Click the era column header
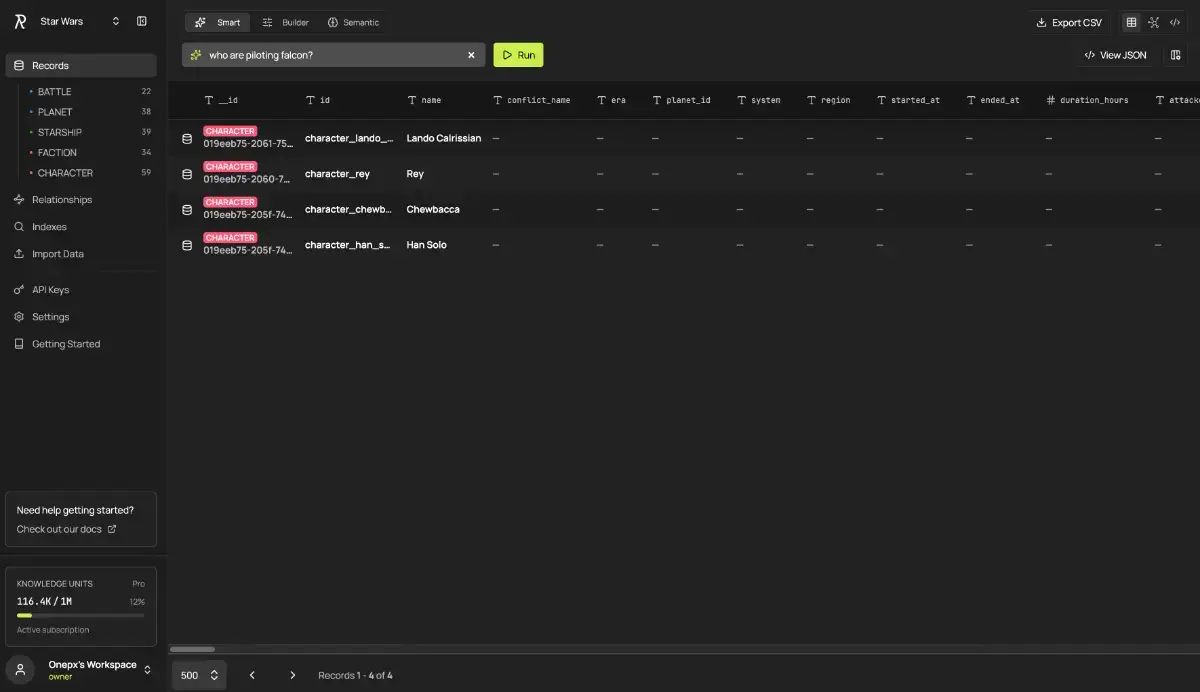Viewport: 1200px width, 692px height. click(x=612, y=100)
